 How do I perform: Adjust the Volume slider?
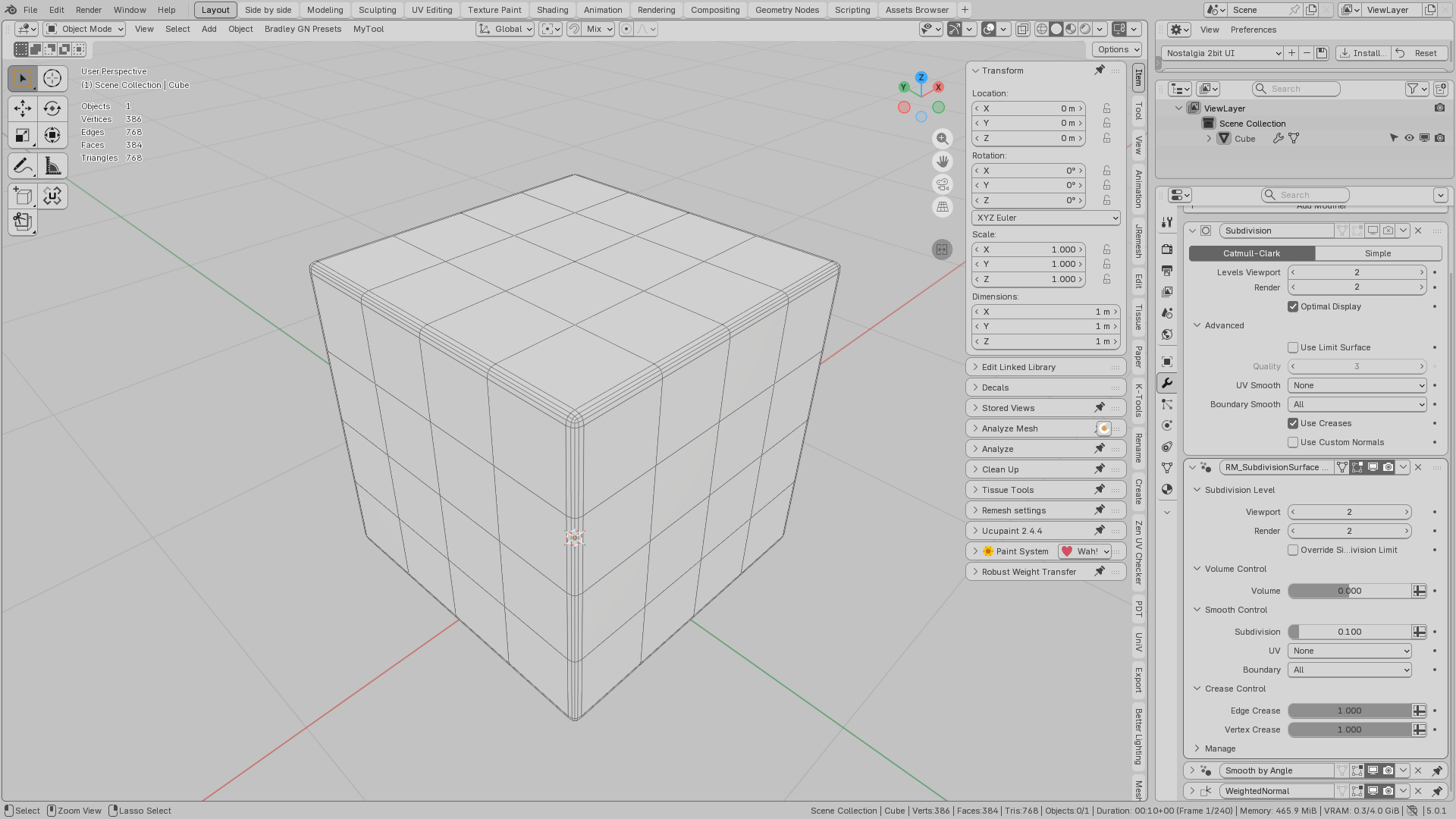click(1349, 591)
